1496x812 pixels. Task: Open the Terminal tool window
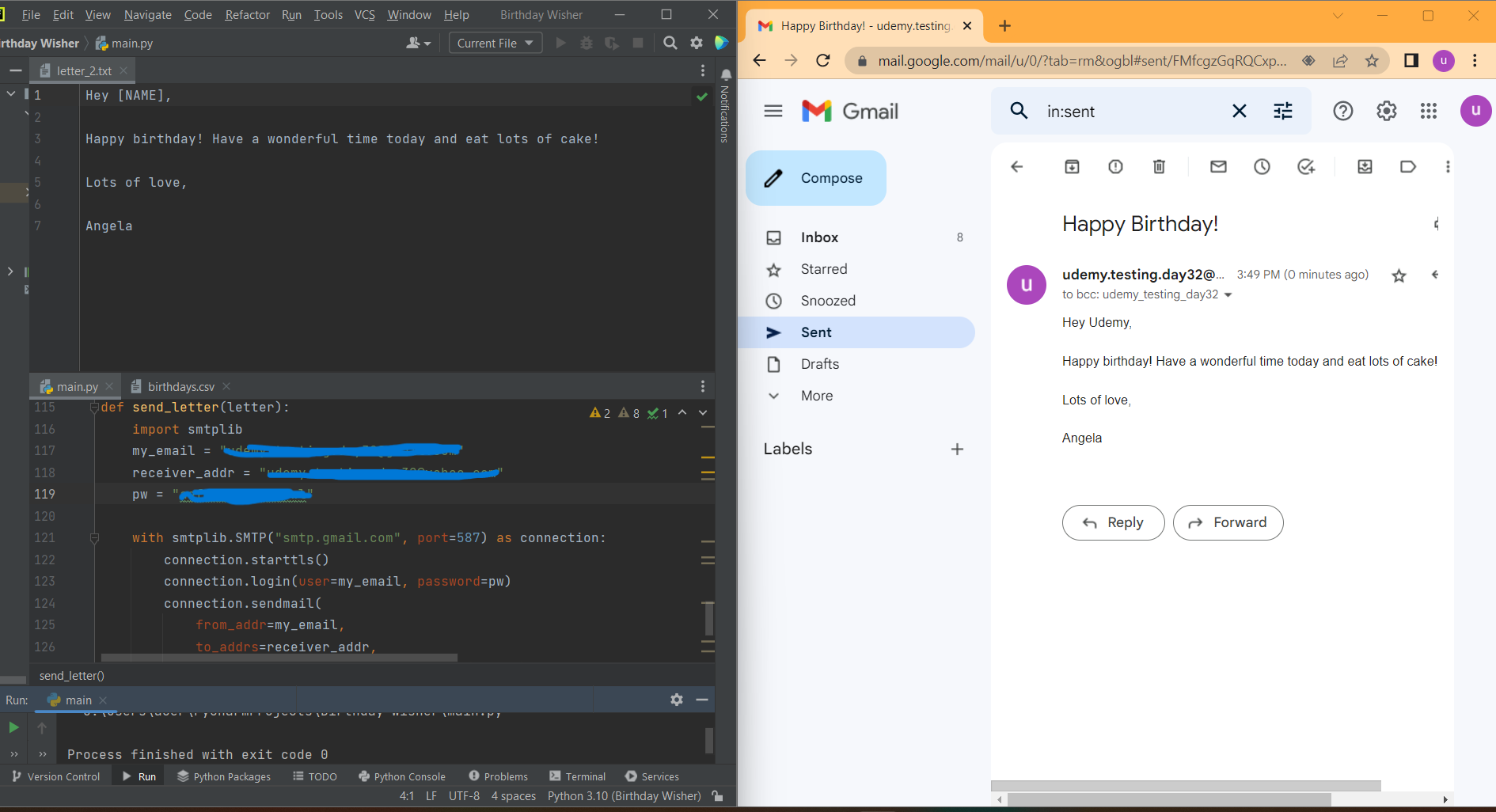pos(578,776)
